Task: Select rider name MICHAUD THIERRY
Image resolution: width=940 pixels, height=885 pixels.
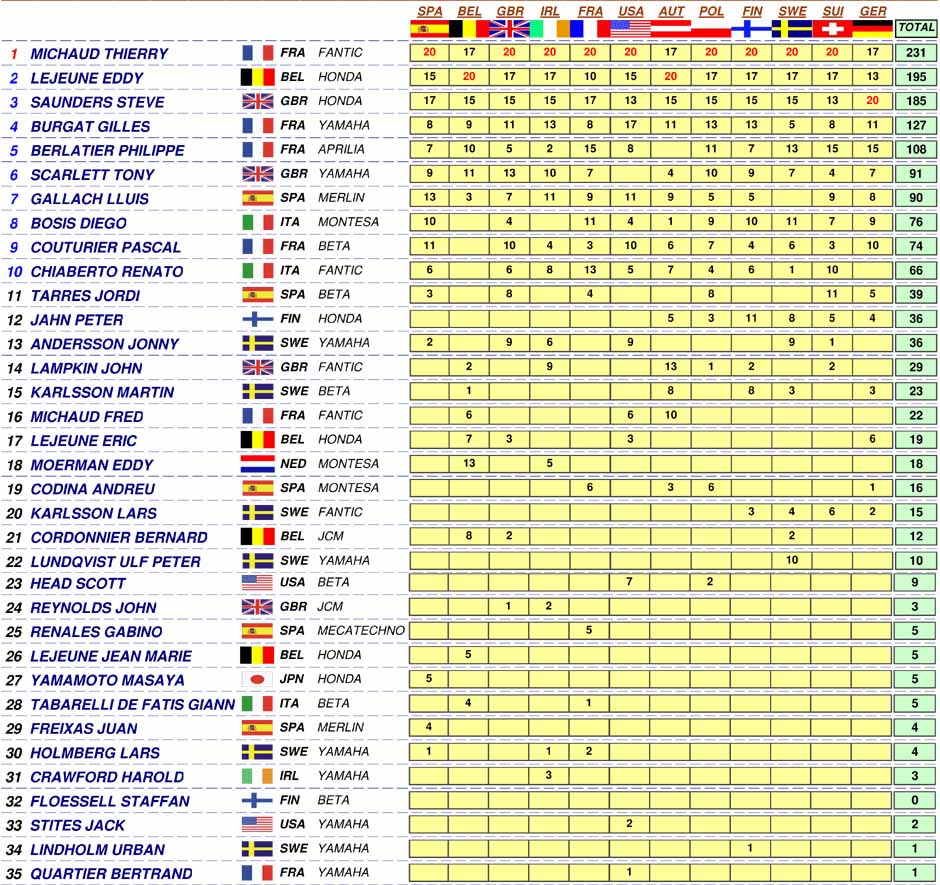Action: (99, 54)
